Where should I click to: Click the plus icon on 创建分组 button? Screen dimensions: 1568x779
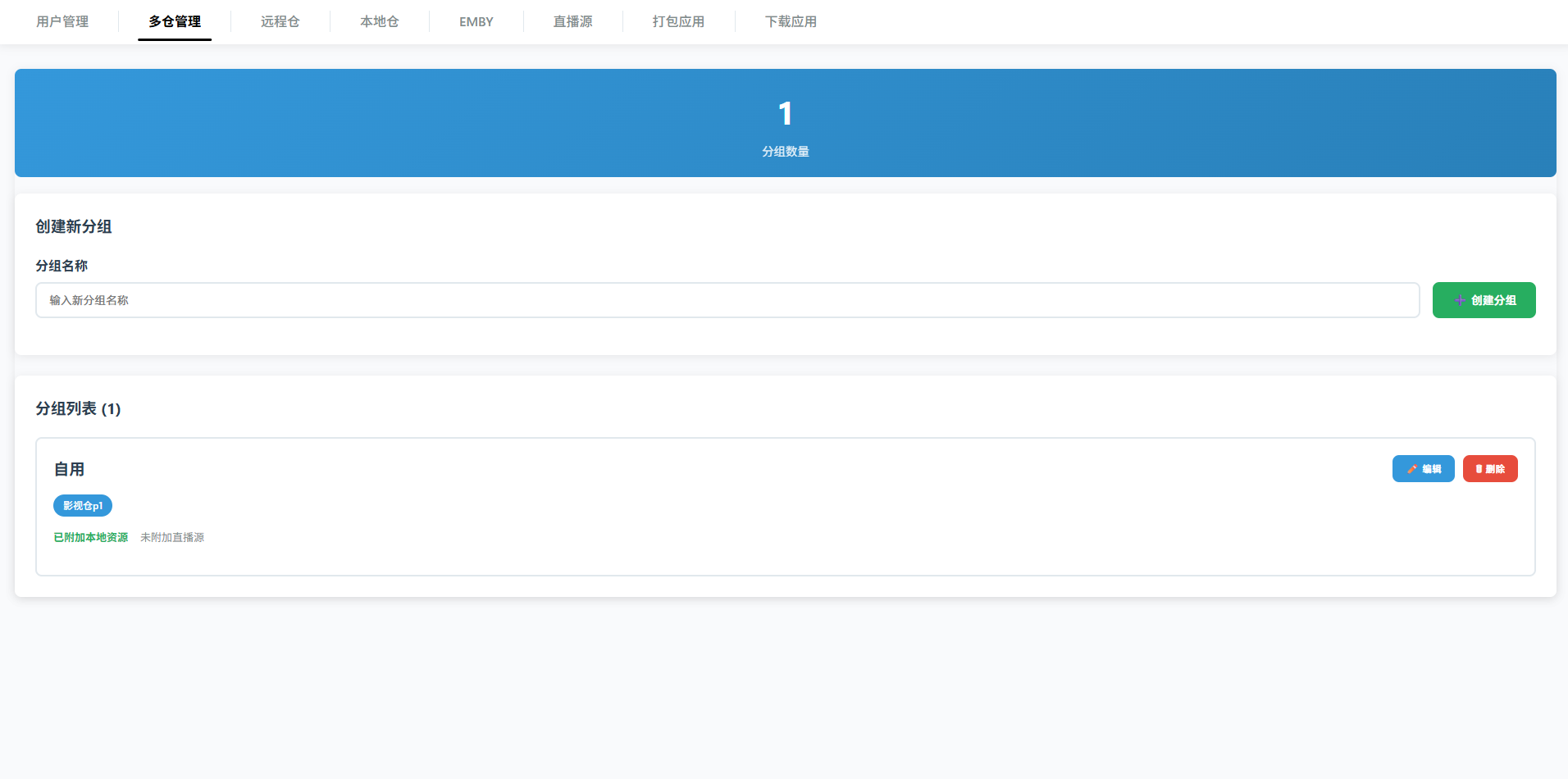[x=1460, y=301]
